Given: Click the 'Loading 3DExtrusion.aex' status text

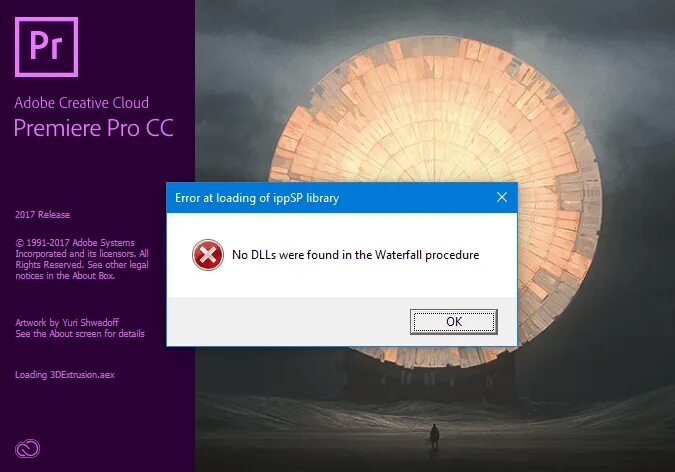Looking at the screenshot, I should coord(65,375).
